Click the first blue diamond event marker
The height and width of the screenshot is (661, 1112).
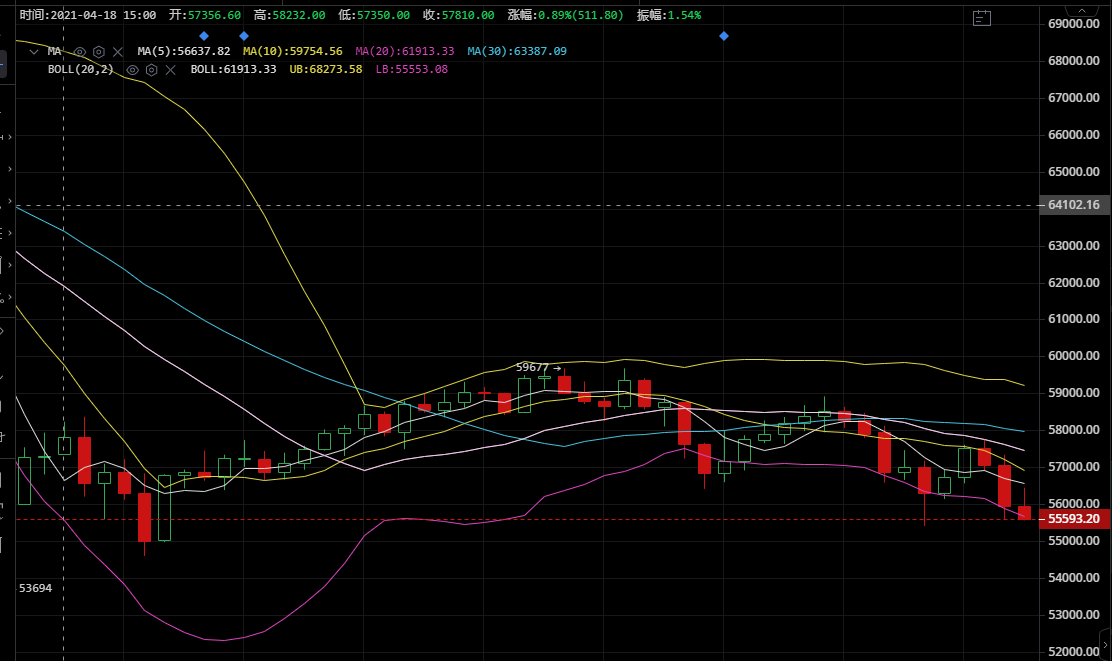point(204,36)
